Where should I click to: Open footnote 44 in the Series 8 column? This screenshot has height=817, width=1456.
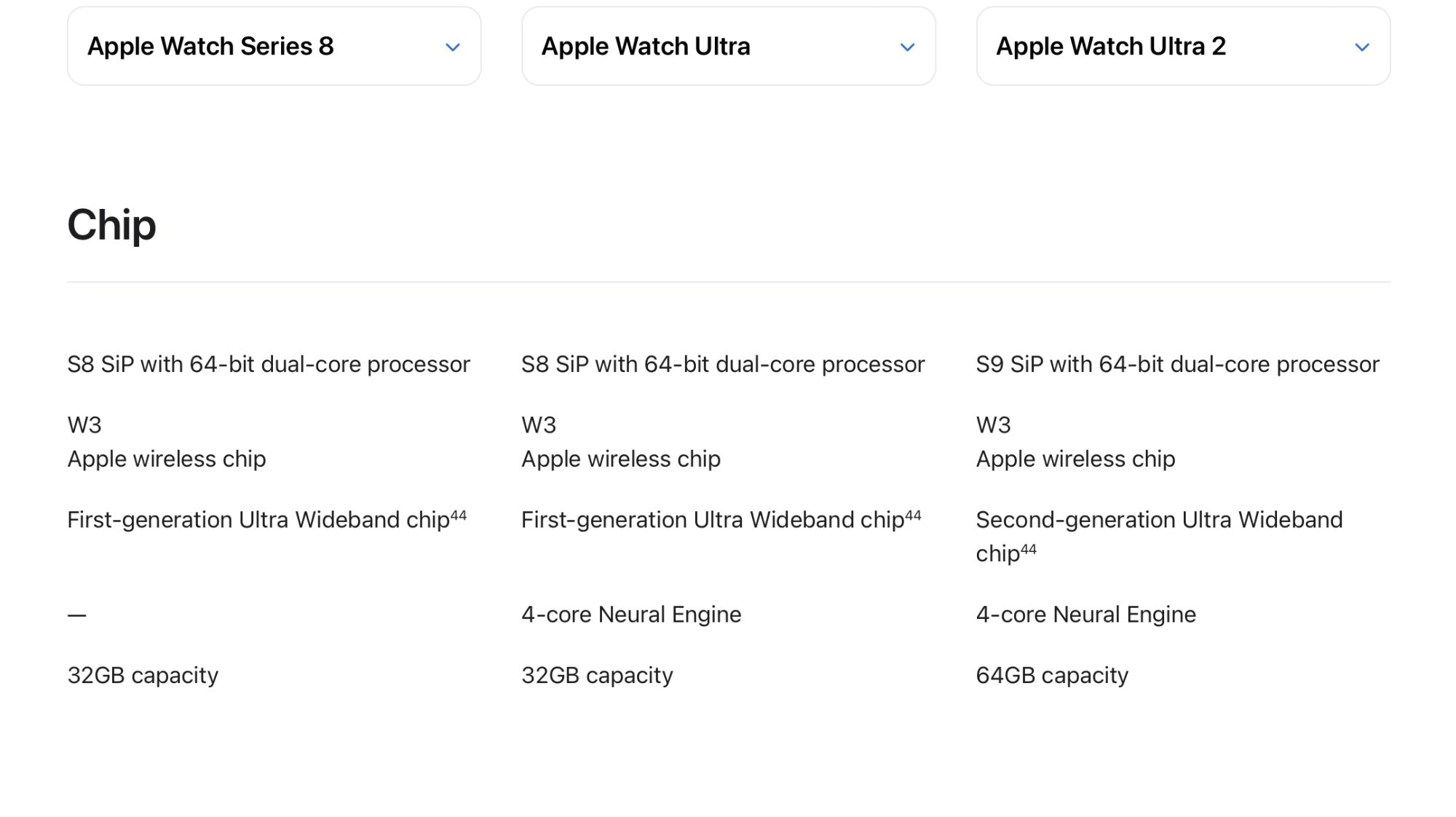pos(459,516)
